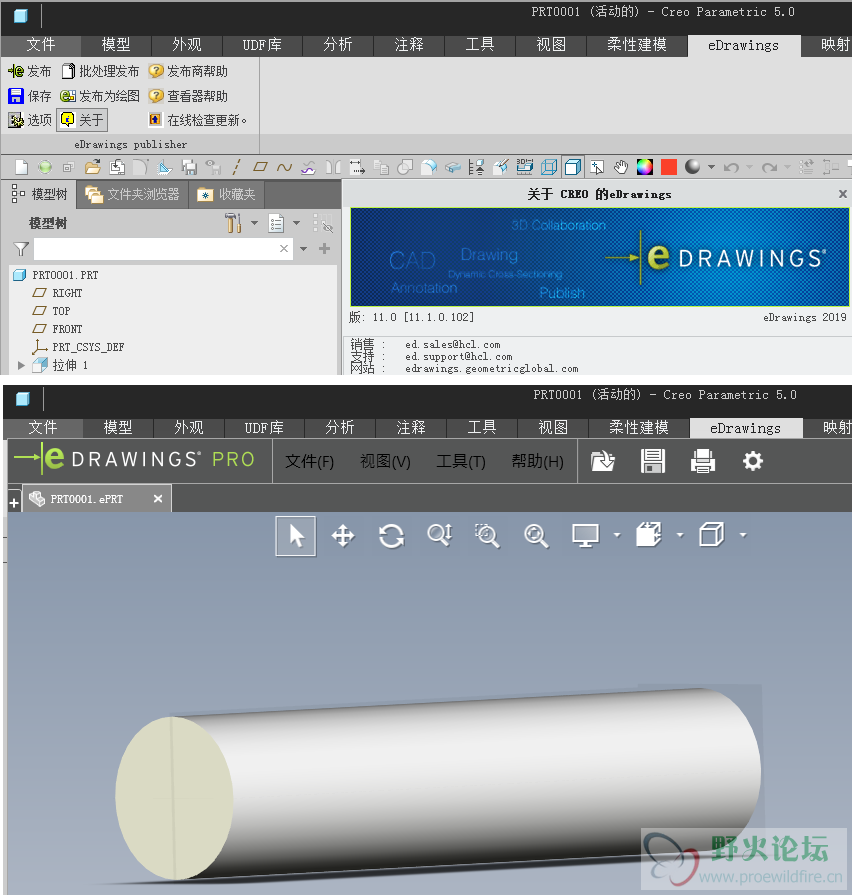Toggle wireframe display style
The height and width of the screenshot is (895, 852).
548,167
